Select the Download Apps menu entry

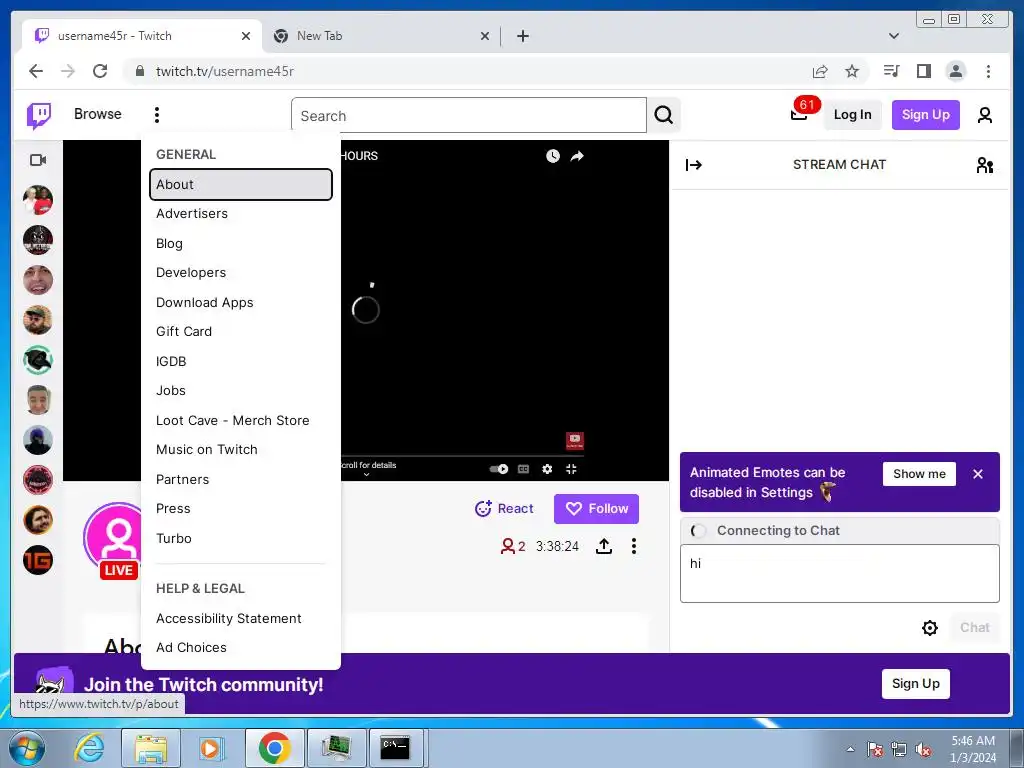pos(240,302)
